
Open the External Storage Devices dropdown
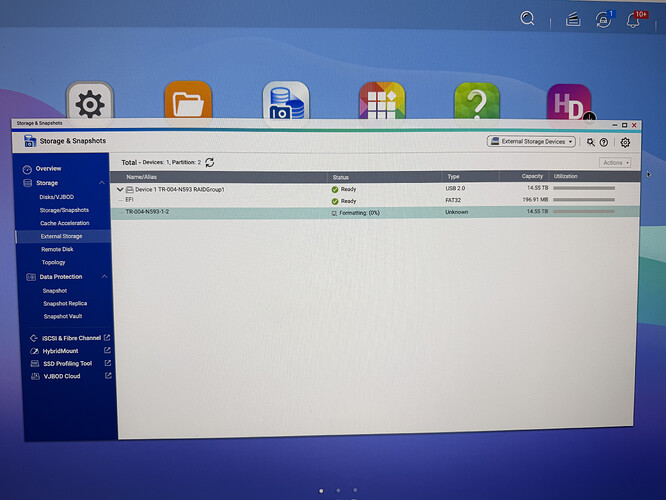coord(531,142)
